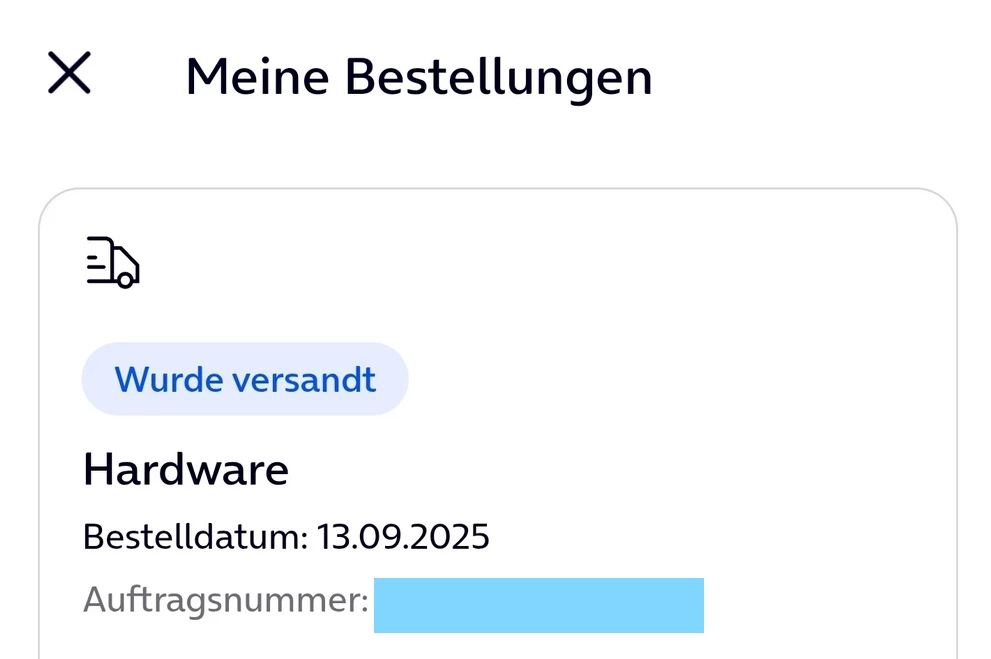
Task: Click the Meine Bestellungen page title
Action: point(419,77)
